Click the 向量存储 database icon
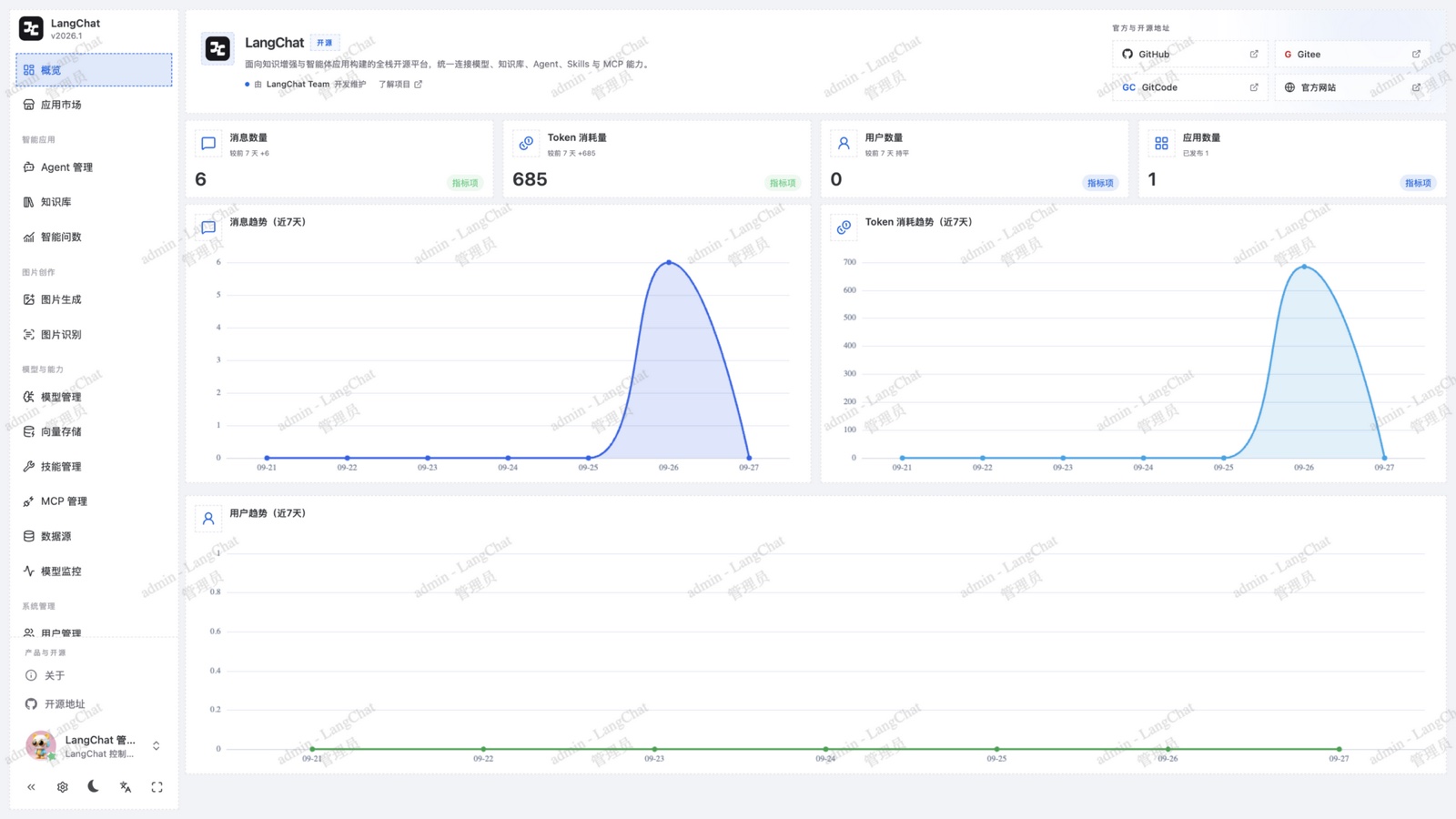The width and height of the screenshot is (1456, 819). click(x=29, y=431)
